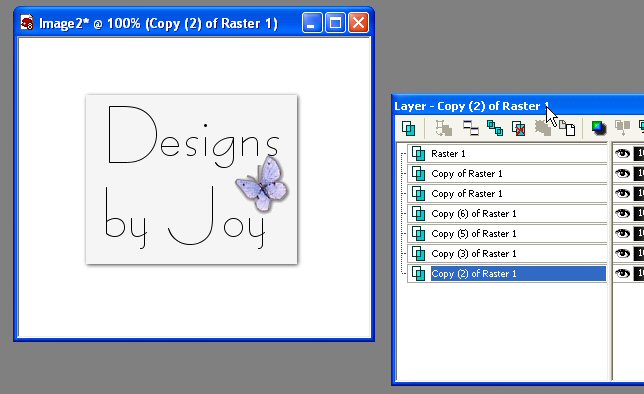Toggle eye icon for Copy (3) of Raster 1
644x394 pixels.
tap(622, 253)
